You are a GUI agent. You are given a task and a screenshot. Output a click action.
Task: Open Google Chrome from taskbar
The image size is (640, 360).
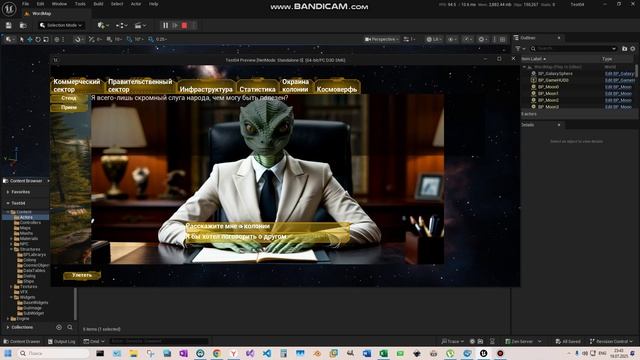pyautogui.click(x=217, y=353)
